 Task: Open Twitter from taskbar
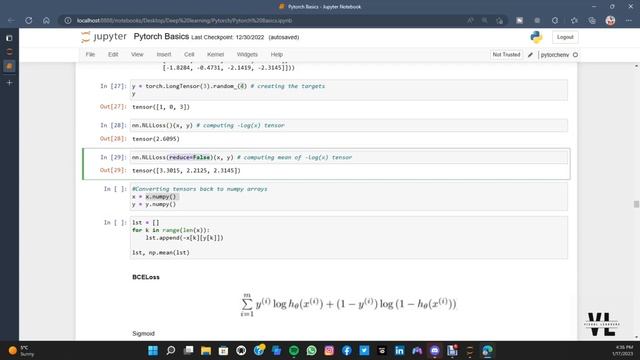pyautogui.click(x=364, y=351)
